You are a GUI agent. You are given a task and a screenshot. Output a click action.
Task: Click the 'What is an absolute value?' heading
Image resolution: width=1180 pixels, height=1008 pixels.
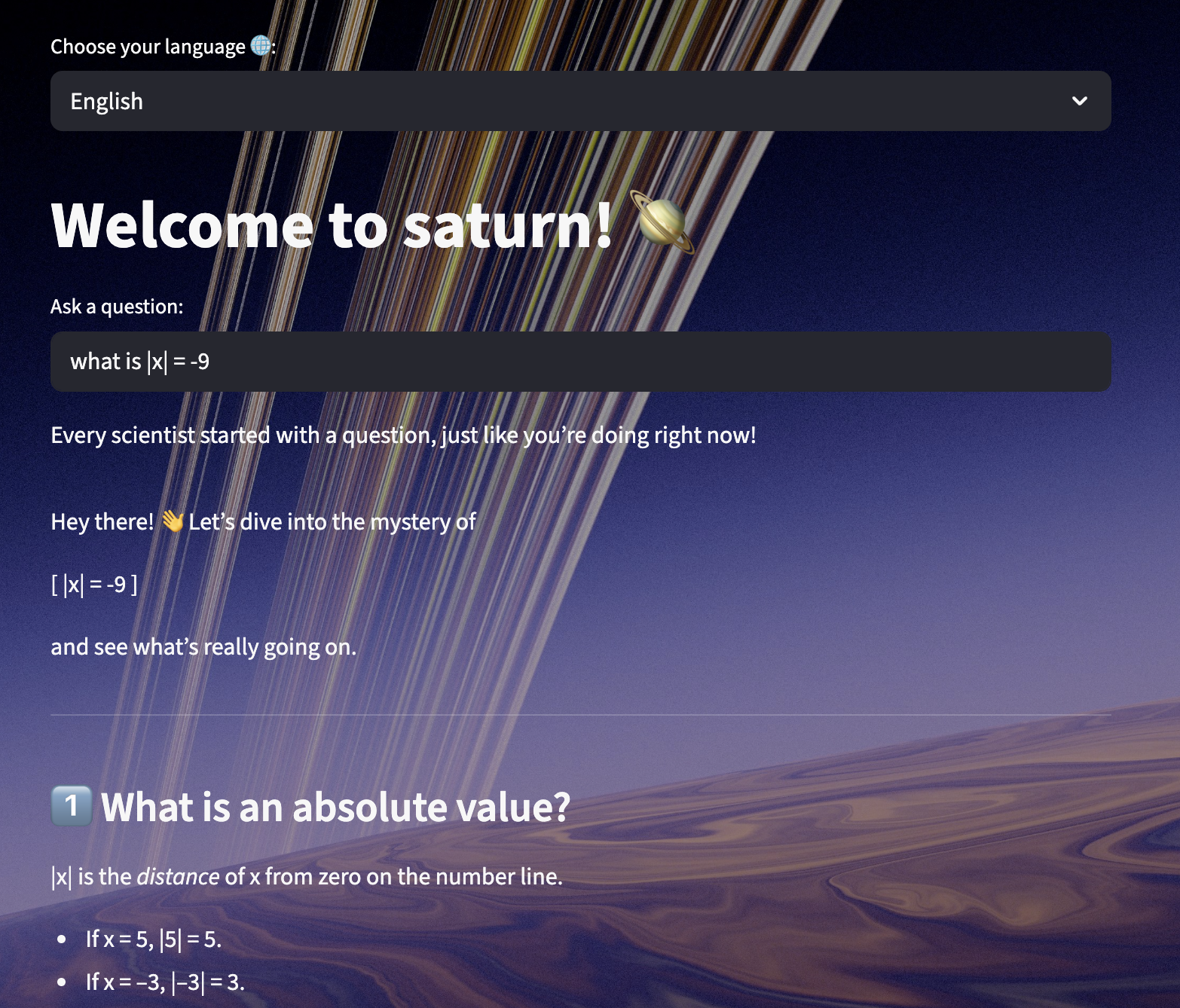pyautogui.click(x=336, y=807)
